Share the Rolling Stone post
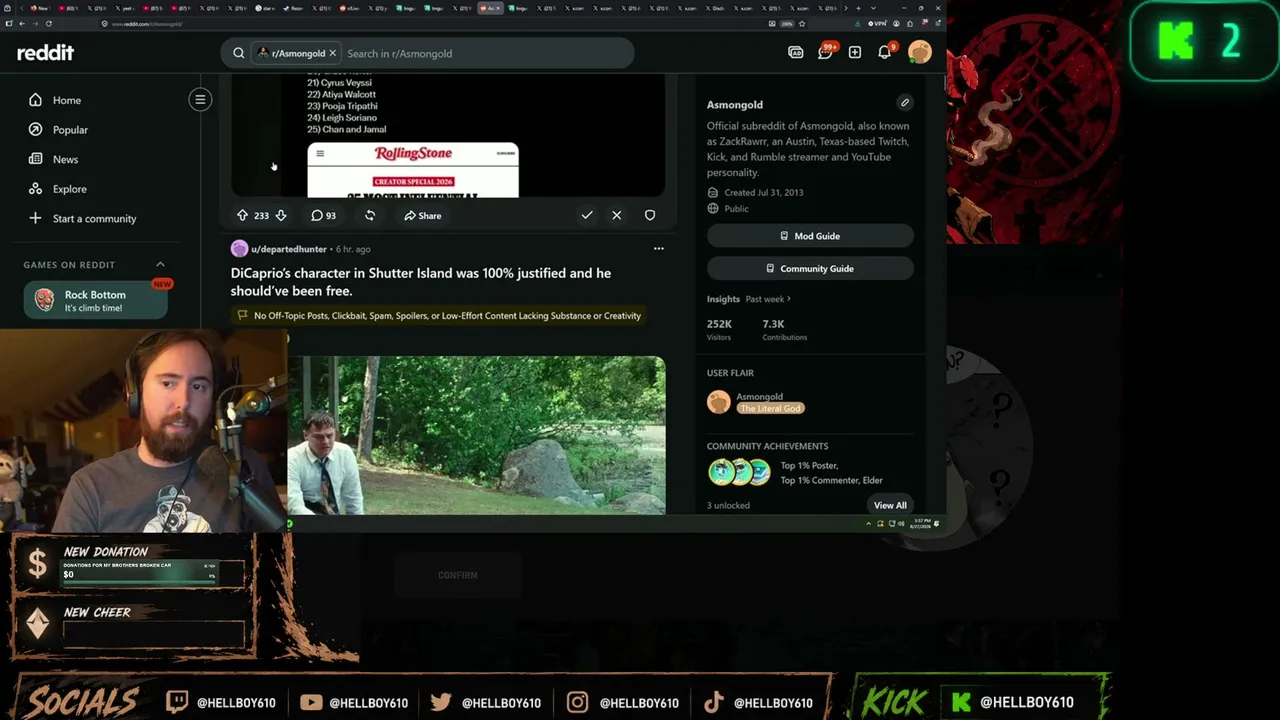 point(422,215)
